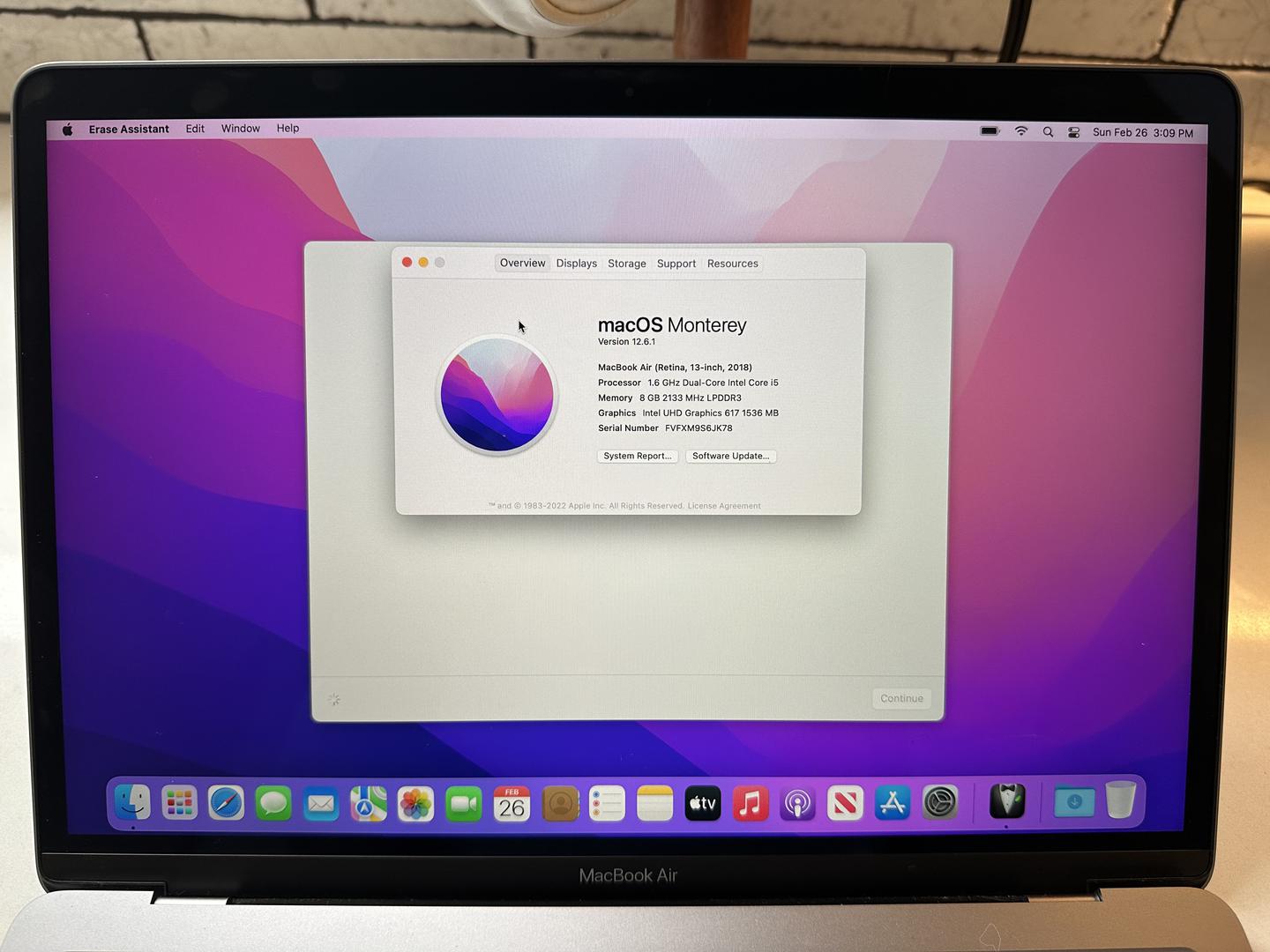Image resolution: width=1270 pixels, height=952 pixels.
Task: Switch to the Support tab
Action: click(676, 264)
